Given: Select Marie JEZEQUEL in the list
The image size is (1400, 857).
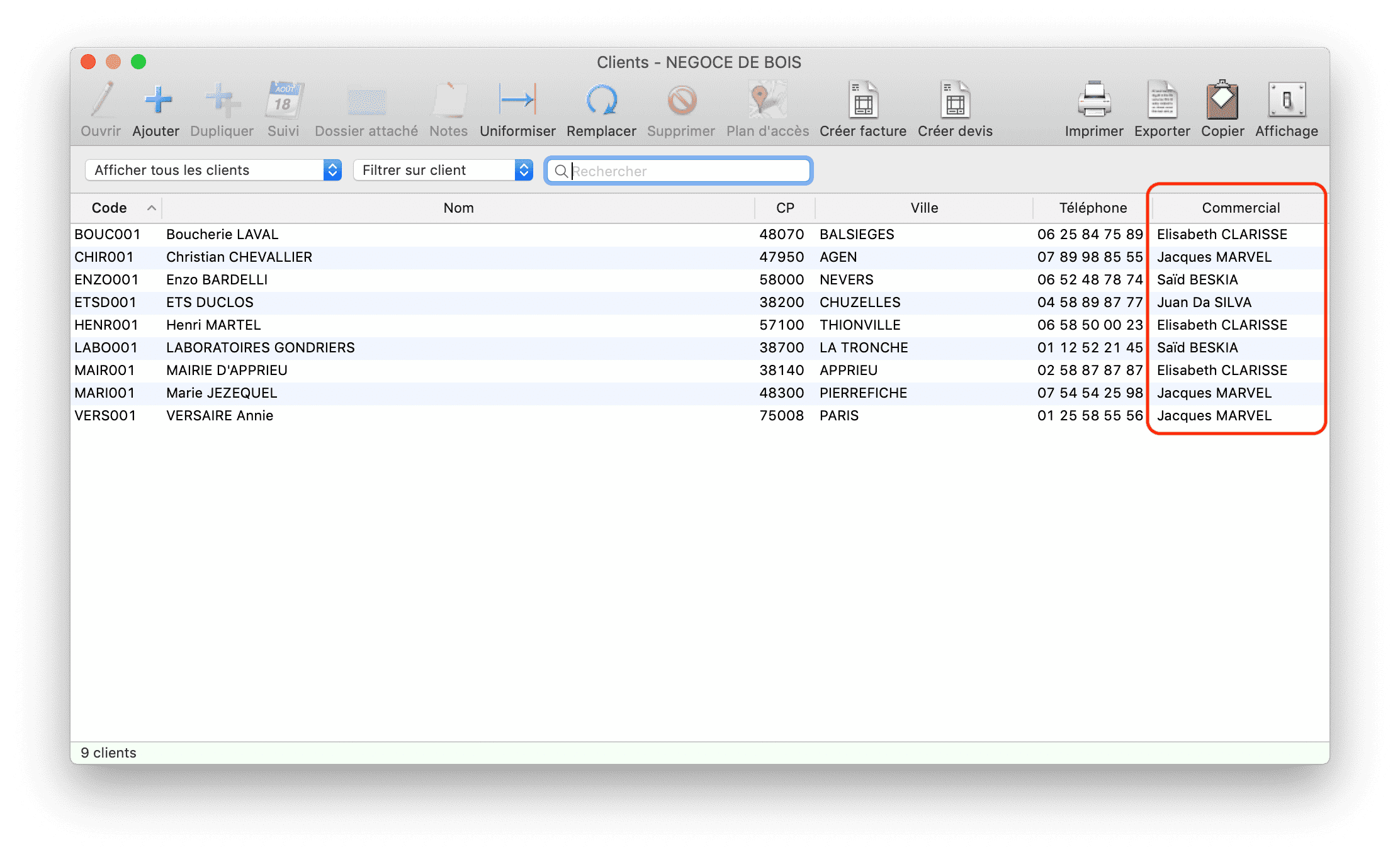Looking at the screenshot, I should [222, 393].
